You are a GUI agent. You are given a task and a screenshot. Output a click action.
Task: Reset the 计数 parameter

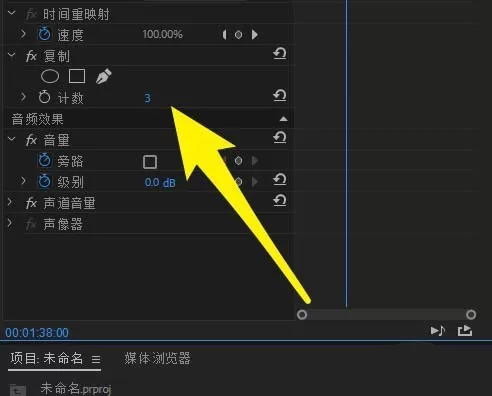280,95
